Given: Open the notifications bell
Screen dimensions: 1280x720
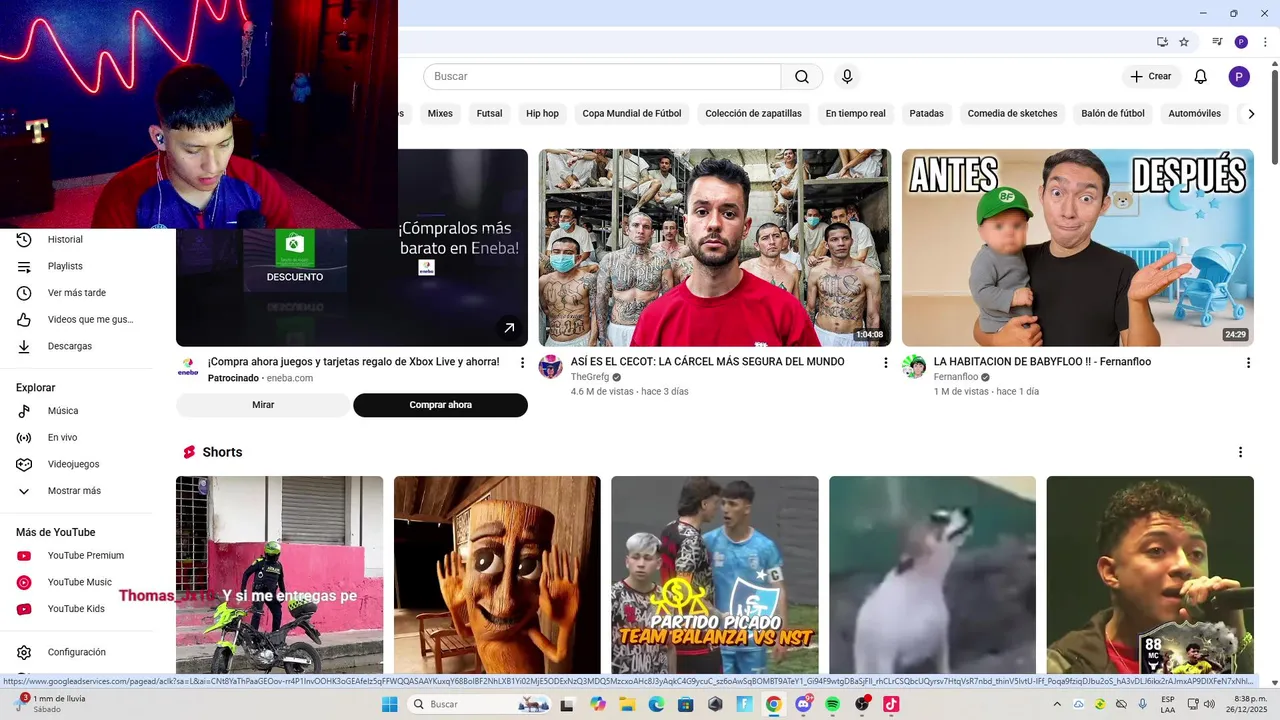Looking at the screenshot, I should click(x=1201, y=77).
